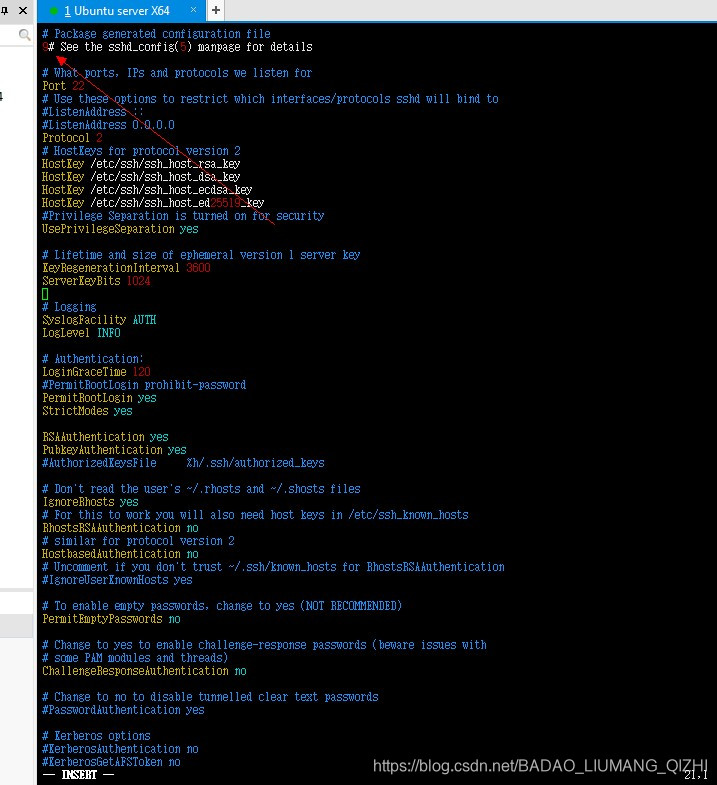Pin the side panel with pin icon

(x=5, y=10)
